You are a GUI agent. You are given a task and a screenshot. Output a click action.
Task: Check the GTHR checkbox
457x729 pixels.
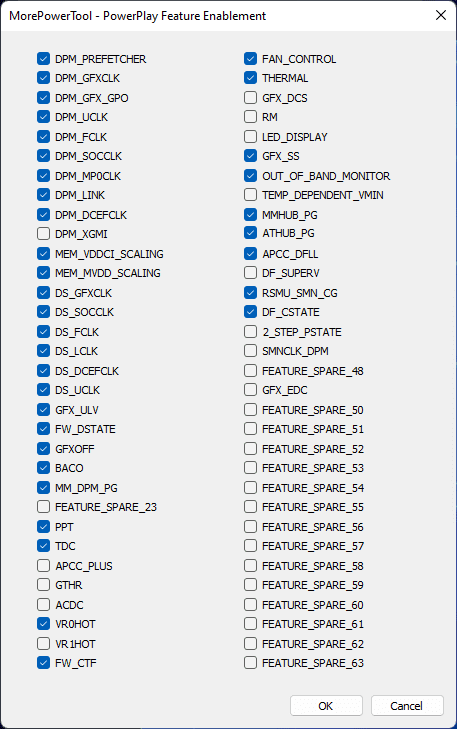(43, 585)
